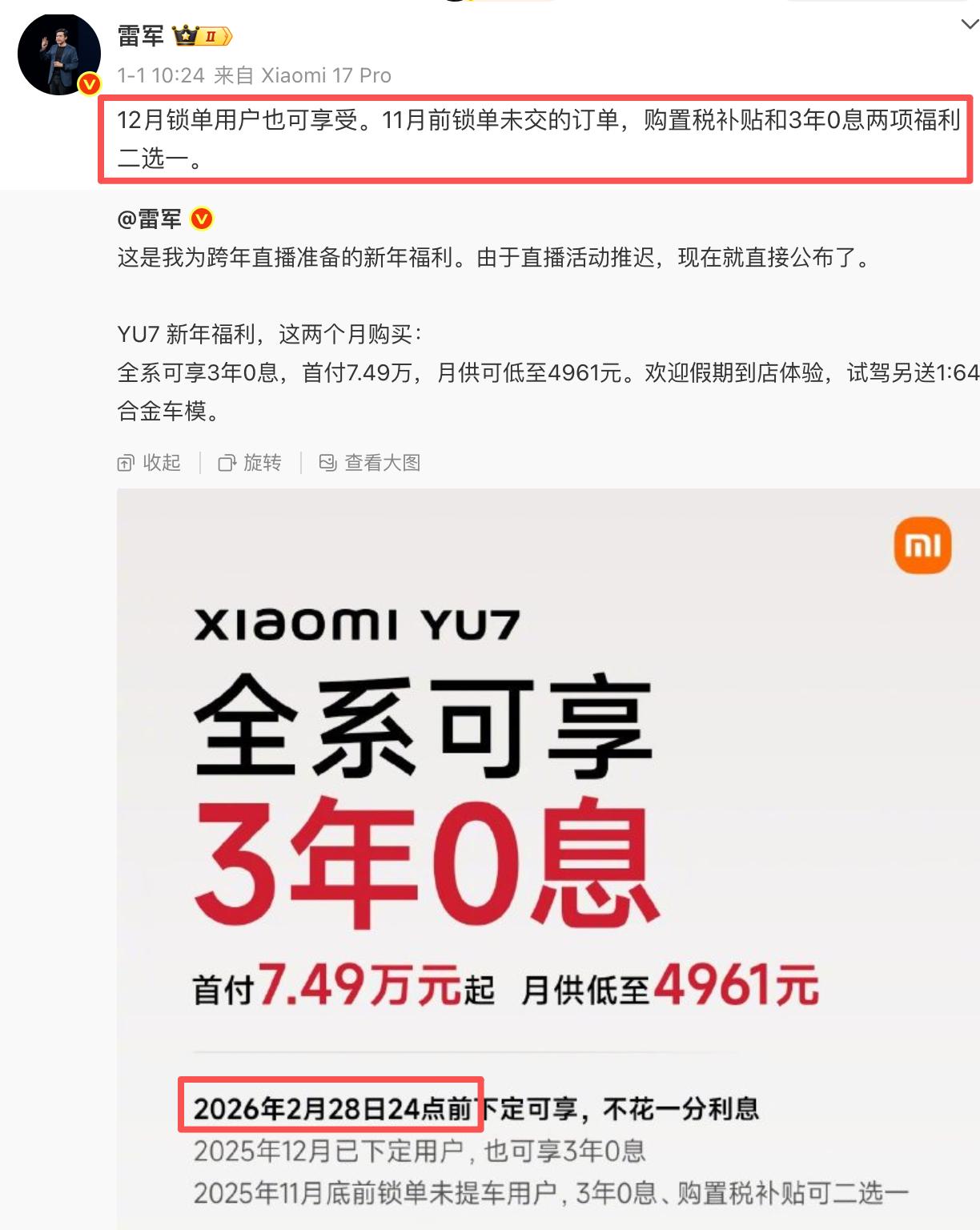Expand the post options chevron

point(970,25)
